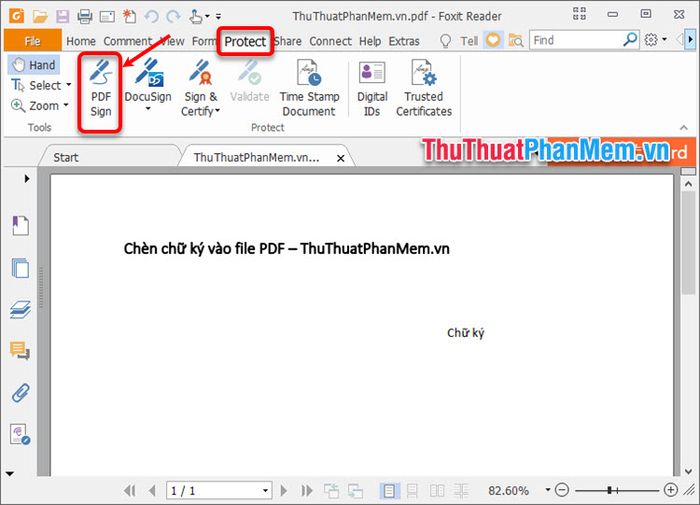
Task: Activate the Hand tool
Action: click(34, 65)
